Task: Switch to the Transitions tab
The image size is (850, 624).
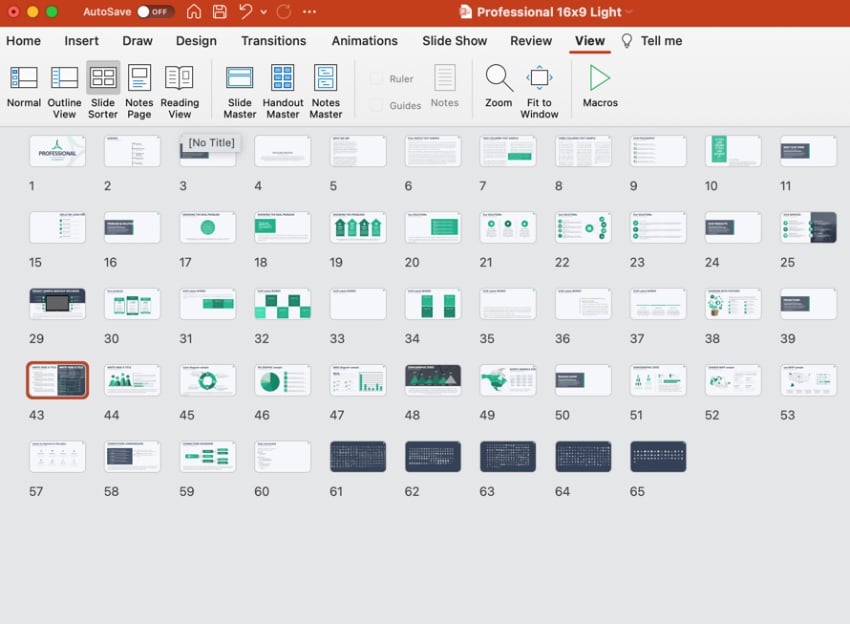Action: [x=273, y=41]
